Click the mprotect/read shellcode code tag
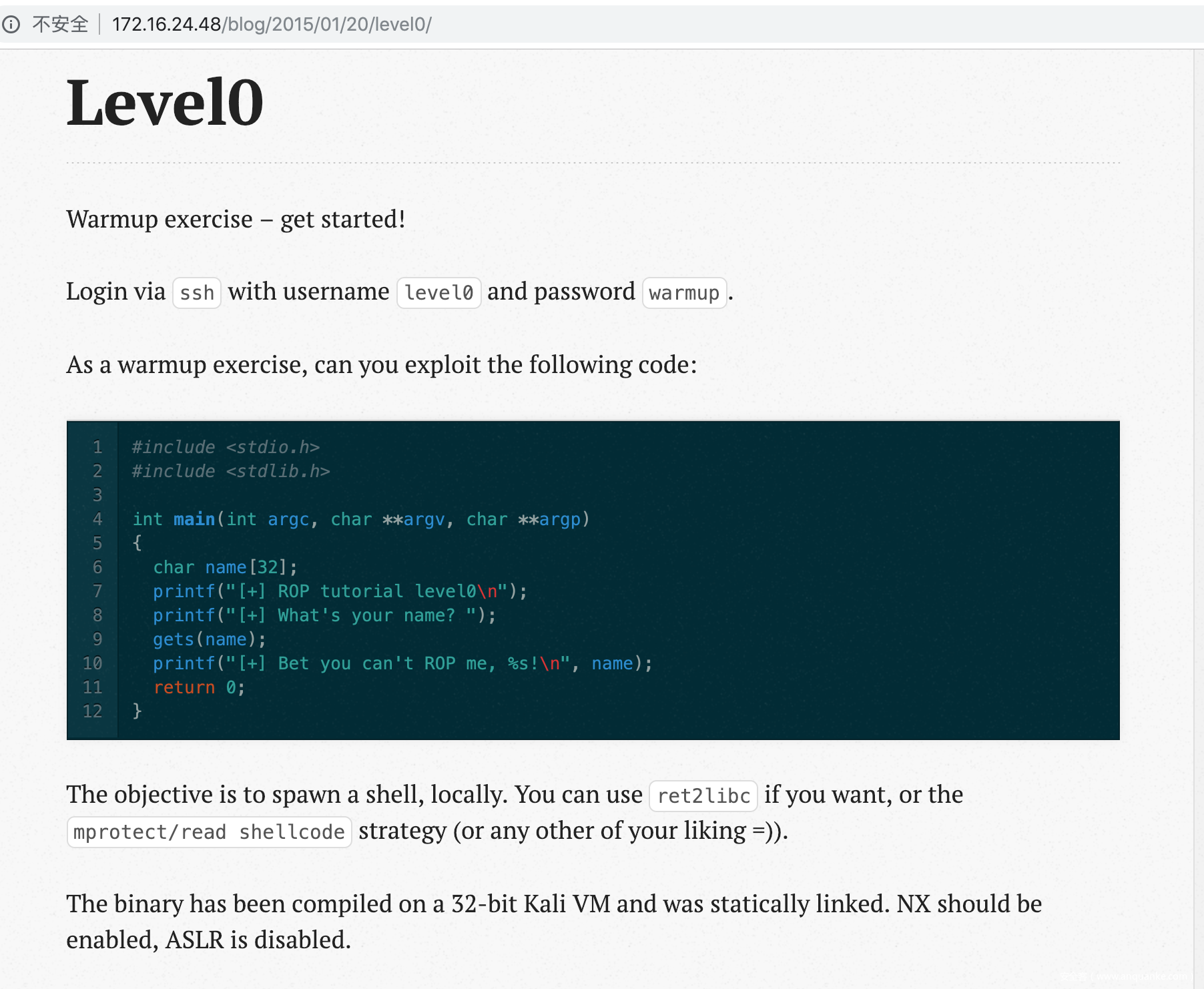This screenshot has width=1204, height=989. point(209,832)
